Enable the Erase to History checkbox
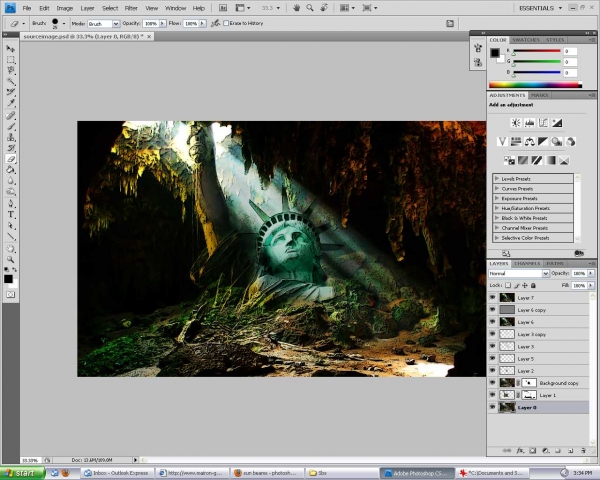The height and width of the screenshot is (480, 600). tap(226, 23)
